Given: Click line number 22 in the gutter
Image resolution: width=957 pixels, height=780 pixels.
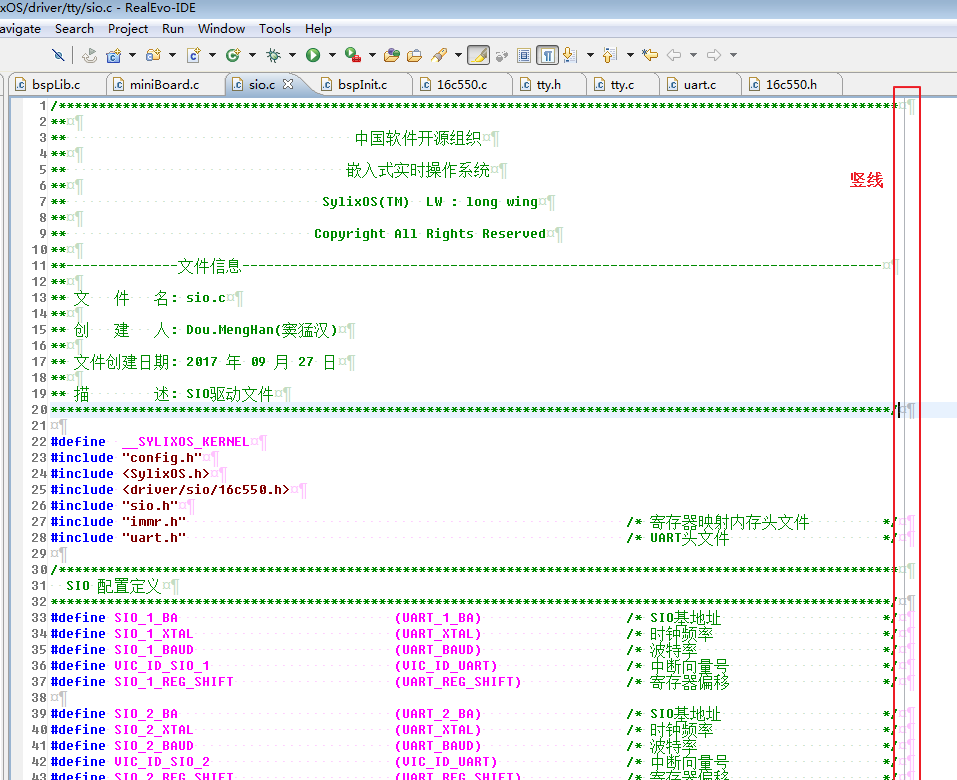Looking at the screenshot, I should (39, 441).
